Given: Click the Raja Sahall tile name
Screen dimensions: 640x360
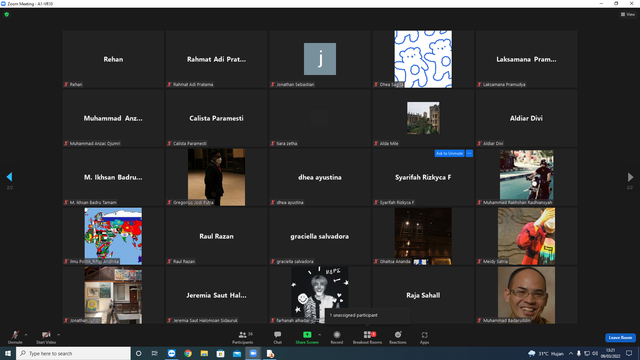Looking at the screenshot, I should coord(423,295).
